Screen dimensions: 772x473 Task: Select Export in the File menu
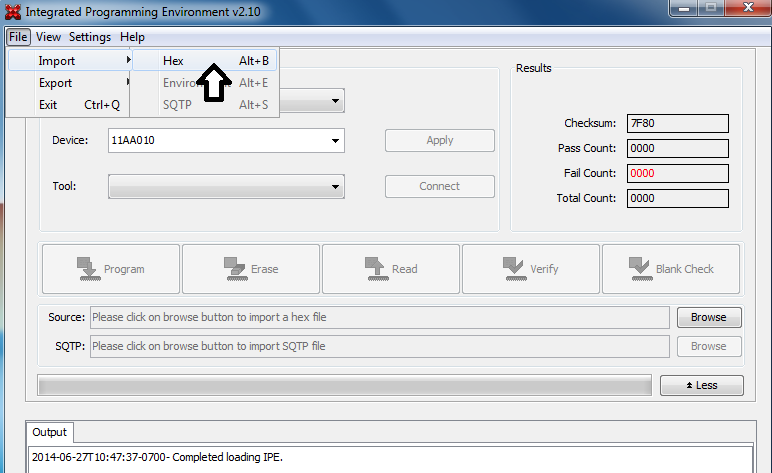point(70,83)
